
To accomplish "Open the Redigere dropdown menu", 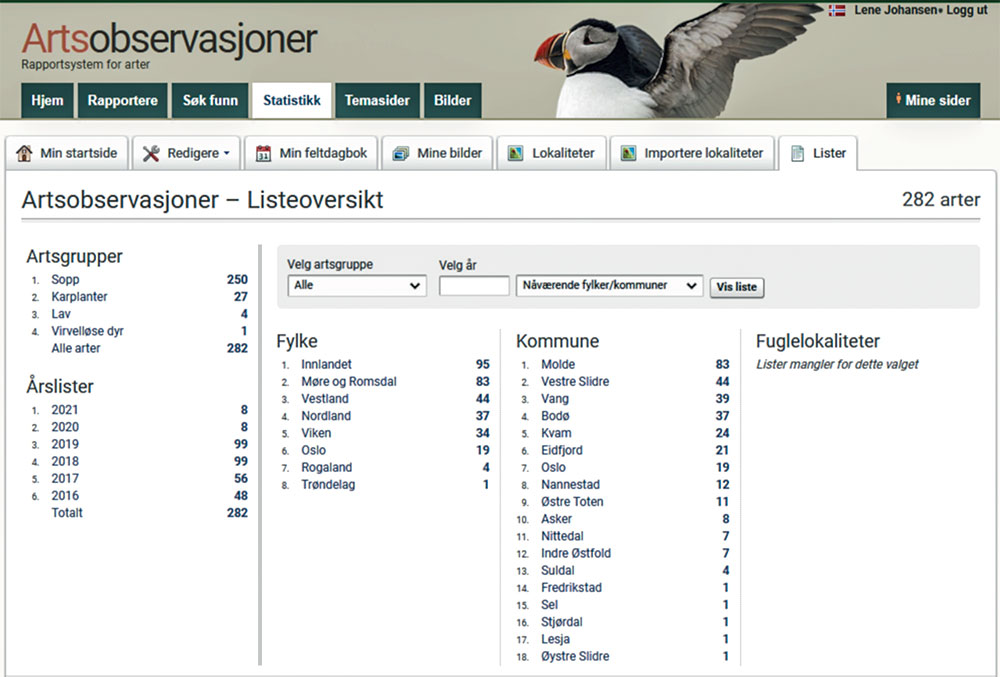I will click(186, 153).
